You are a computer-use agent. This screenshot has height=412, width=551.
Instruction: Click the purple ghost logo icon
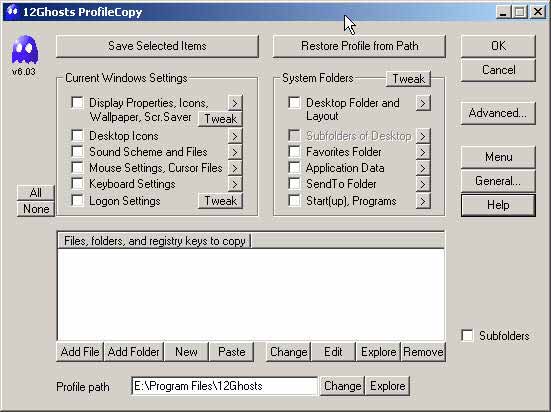(x=25, y=50)
